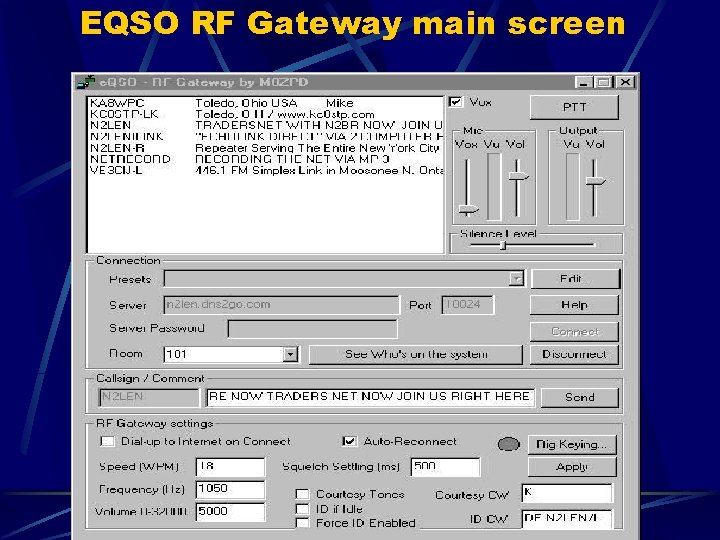Open Rig Keying settings
Viewport: 720px width, 540px height.
pyautogui.click(x=572, y=444)
